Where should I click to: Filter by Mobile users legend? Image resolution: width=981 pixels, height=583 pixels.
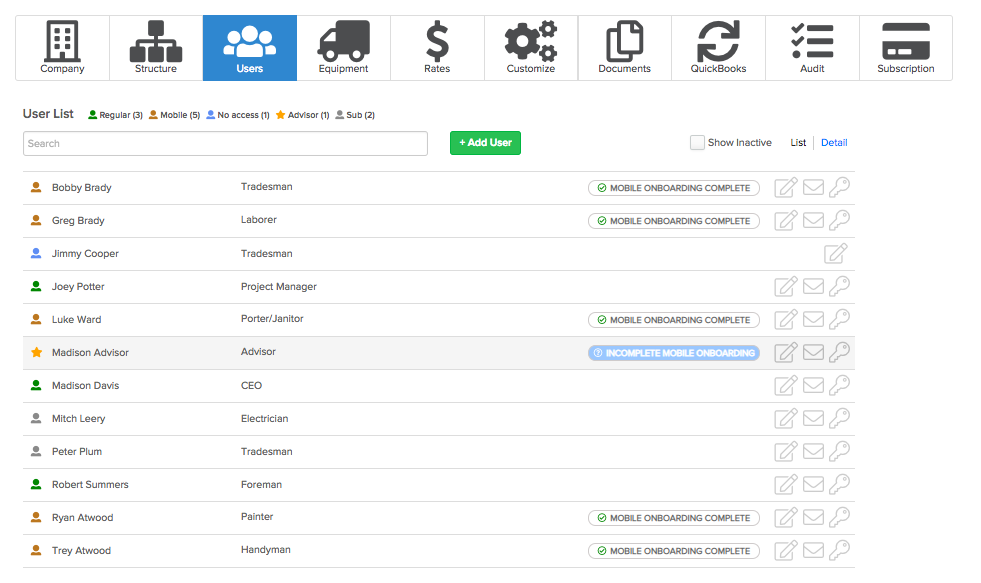point(175,115)
